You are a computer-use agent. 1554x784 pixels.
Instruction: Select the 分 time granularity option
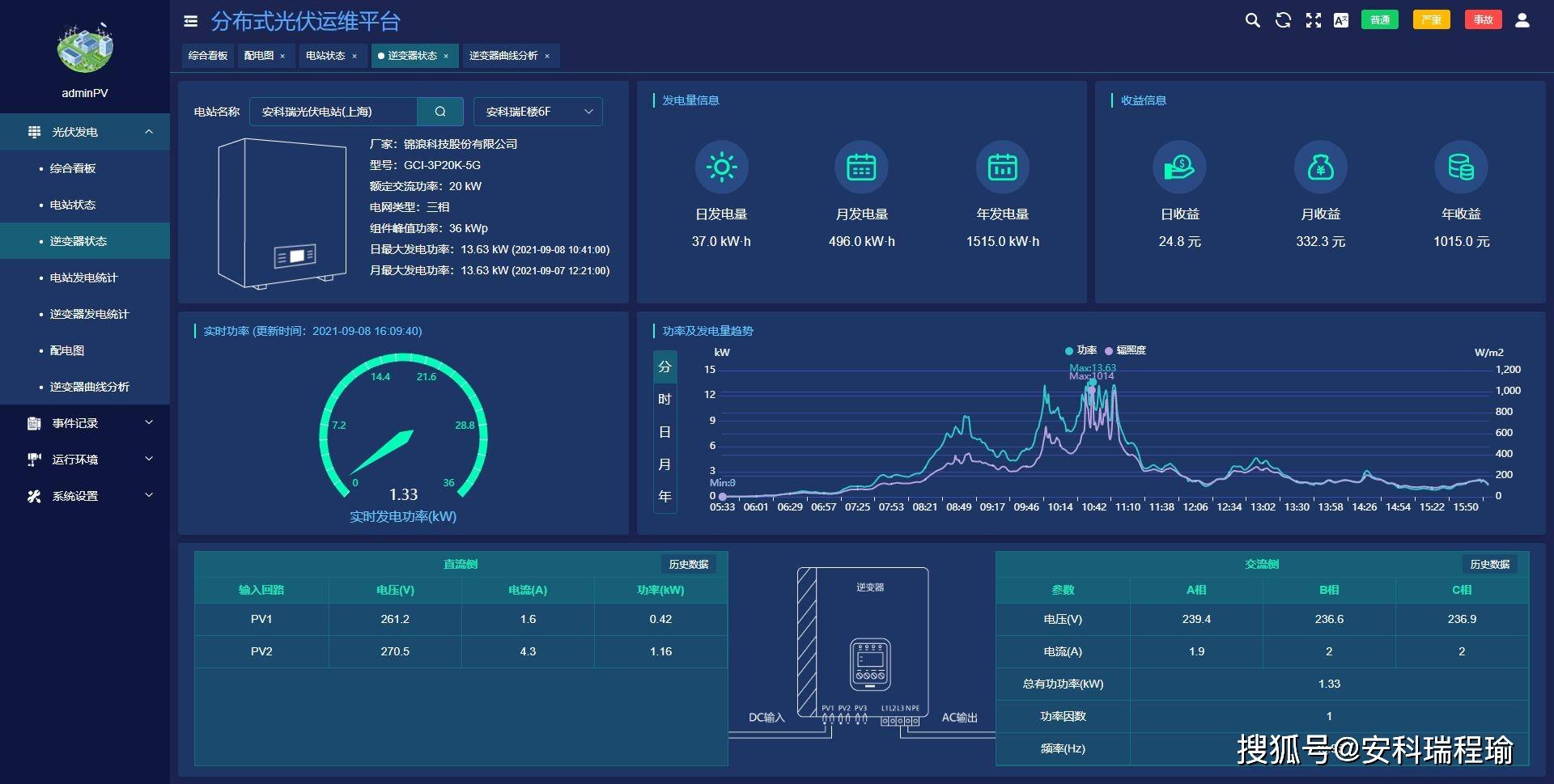coord(664,367)
